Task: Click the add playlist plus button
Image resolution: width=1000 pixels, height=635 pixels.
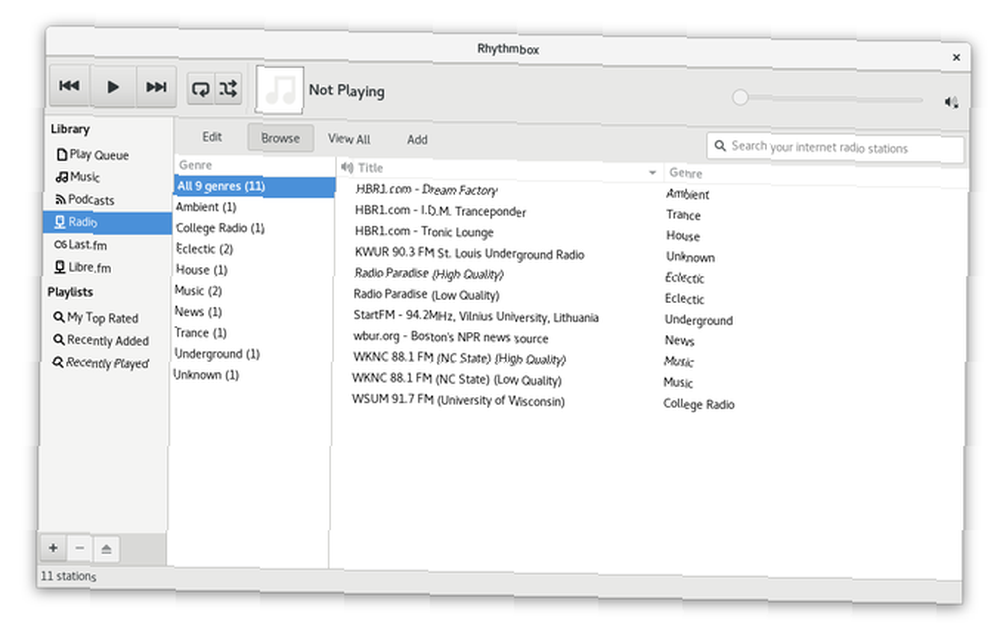Action: pyautogui.click(x=53, y=548)
